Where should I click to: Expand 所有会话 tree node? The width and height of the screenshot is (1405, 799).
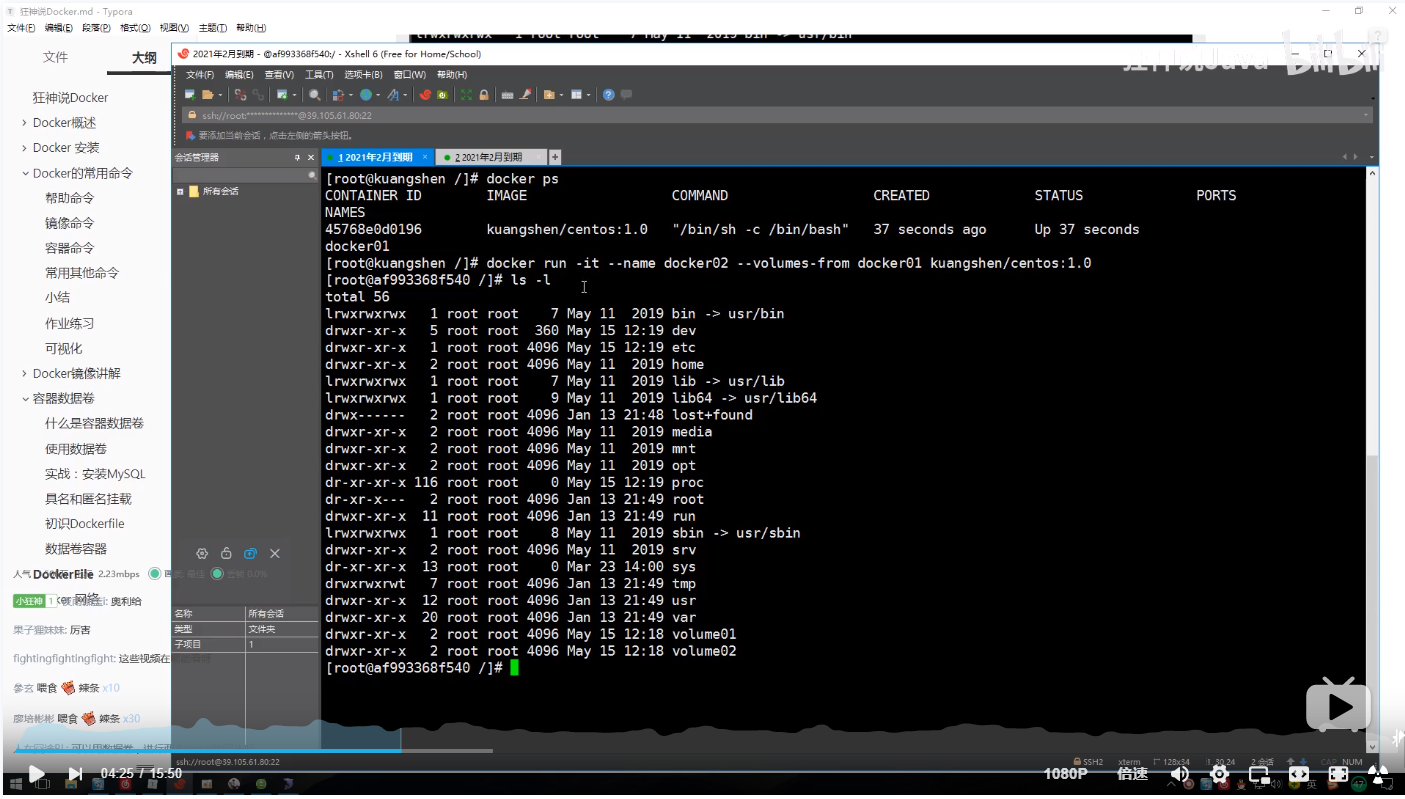(x=180, y=191)
